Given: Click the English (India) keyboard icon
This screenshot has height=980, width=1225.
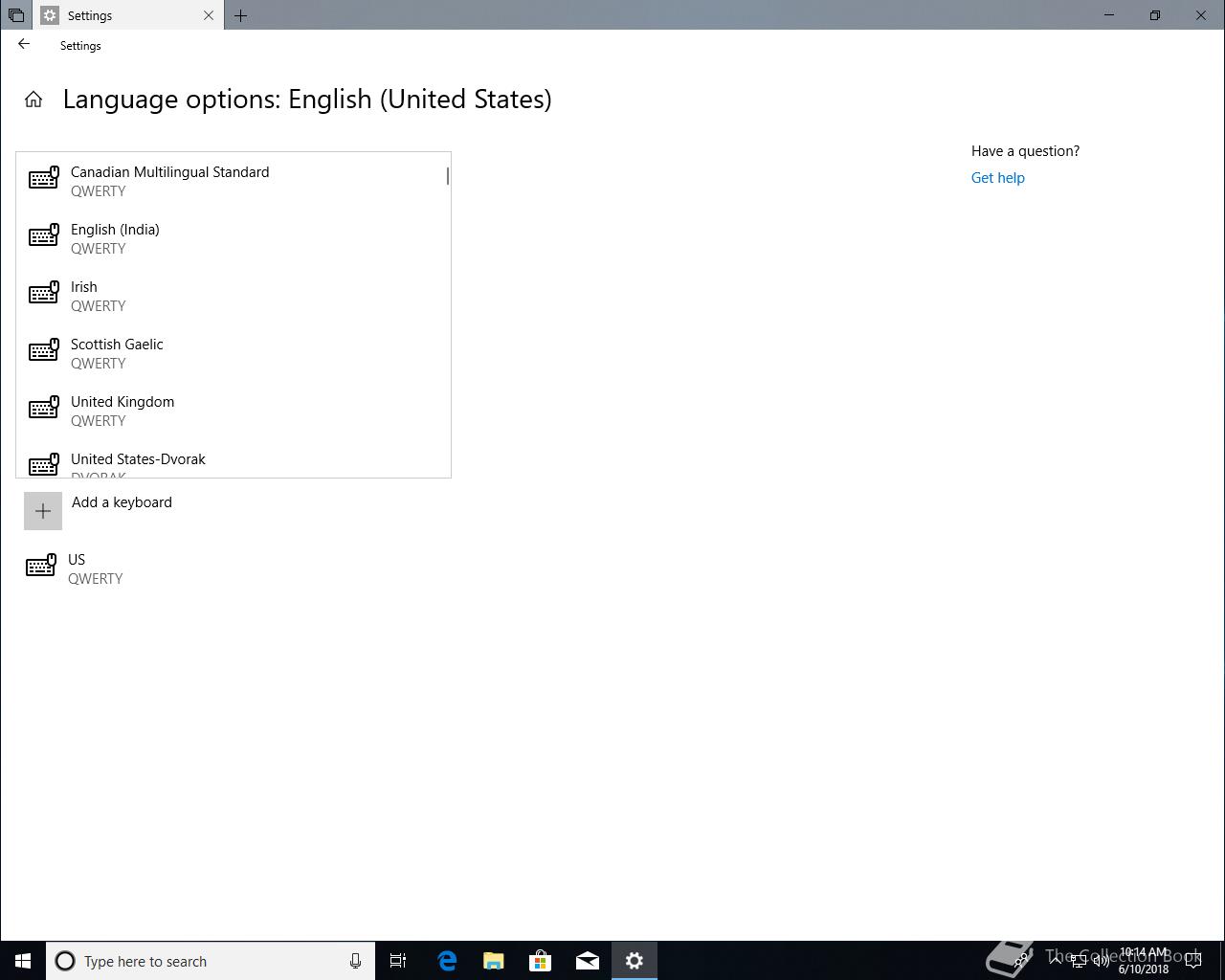Looking at the screenshot, I should pyautogui.click(x=44, y=236).
